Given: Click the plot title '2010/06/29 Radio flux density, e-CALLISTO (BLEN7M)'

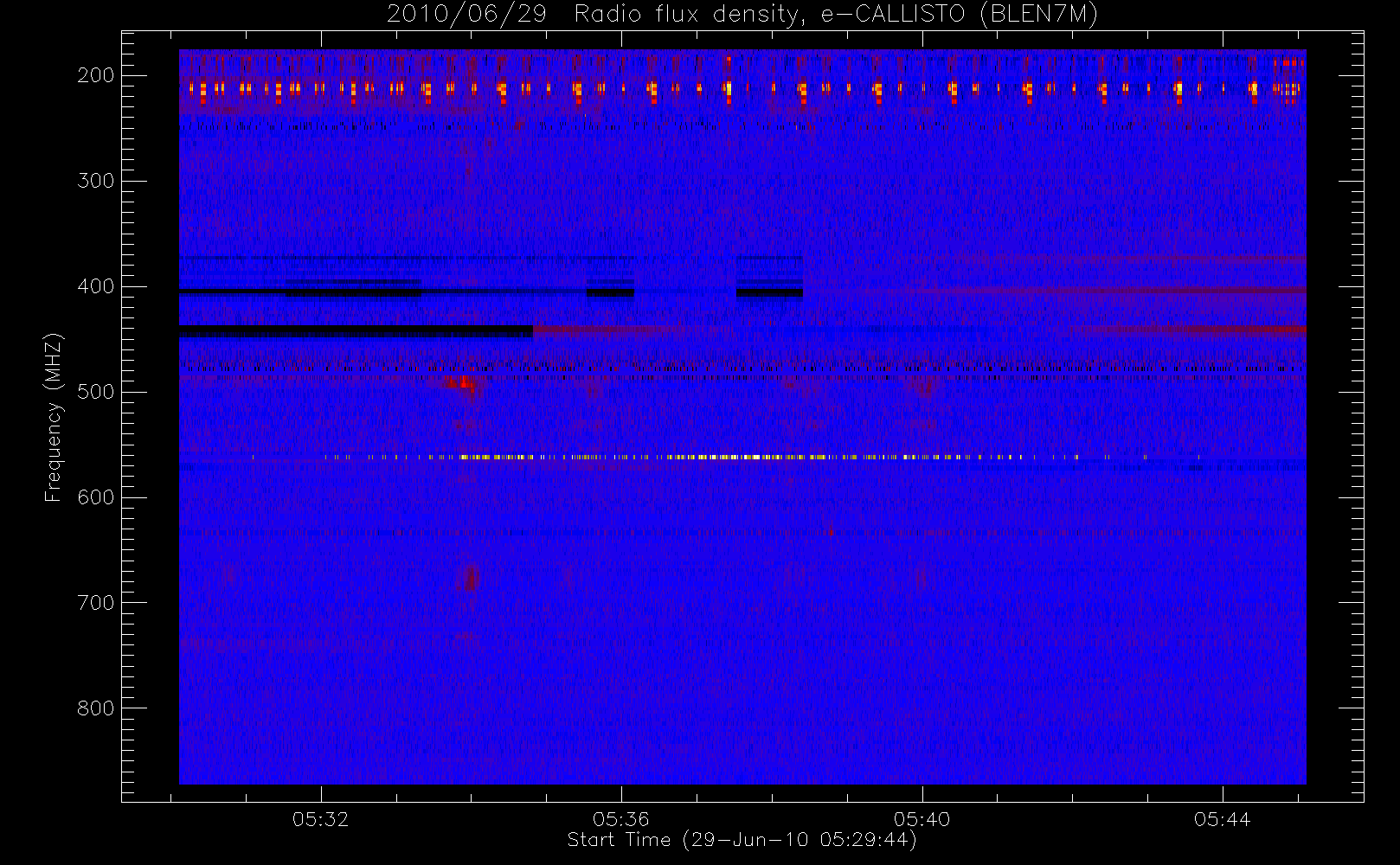Looking at the screenshot, I should [x=742, y=15].
